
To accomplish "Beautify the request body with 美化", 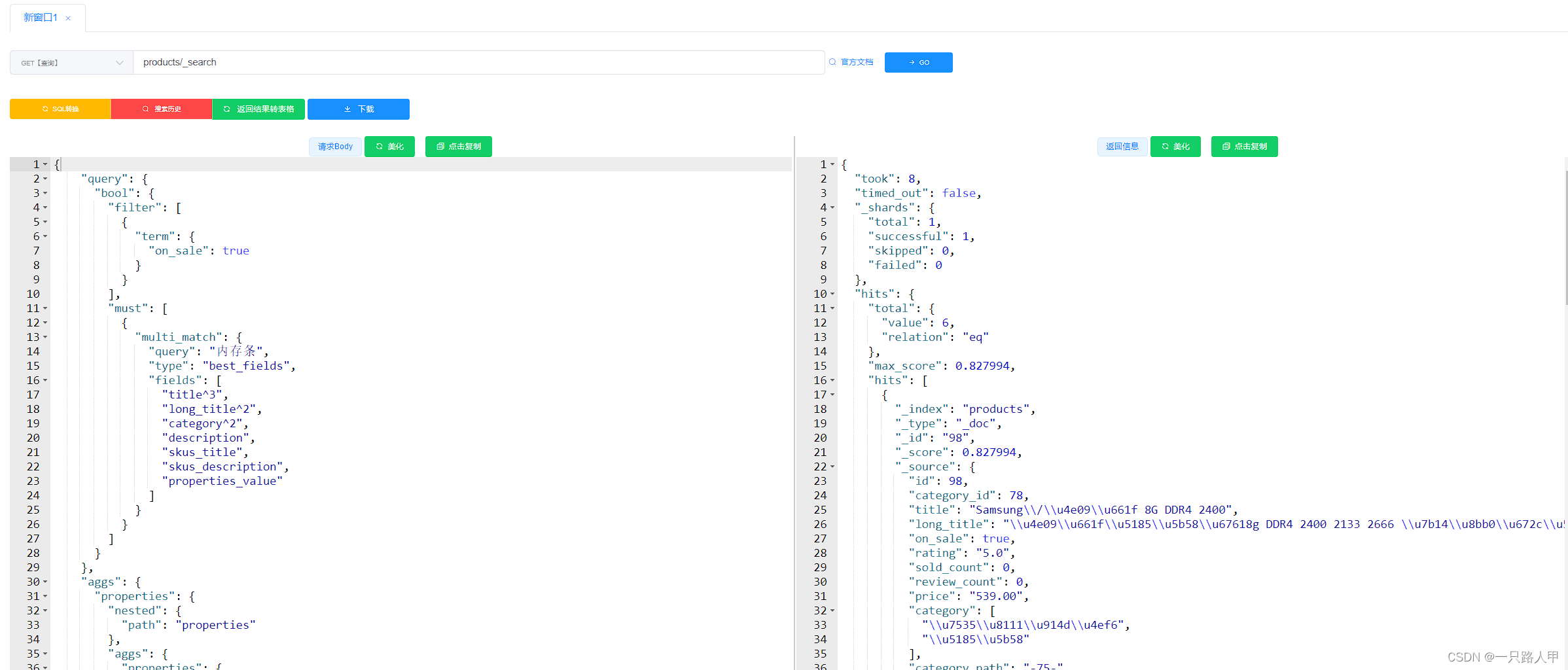I will 389,147.
